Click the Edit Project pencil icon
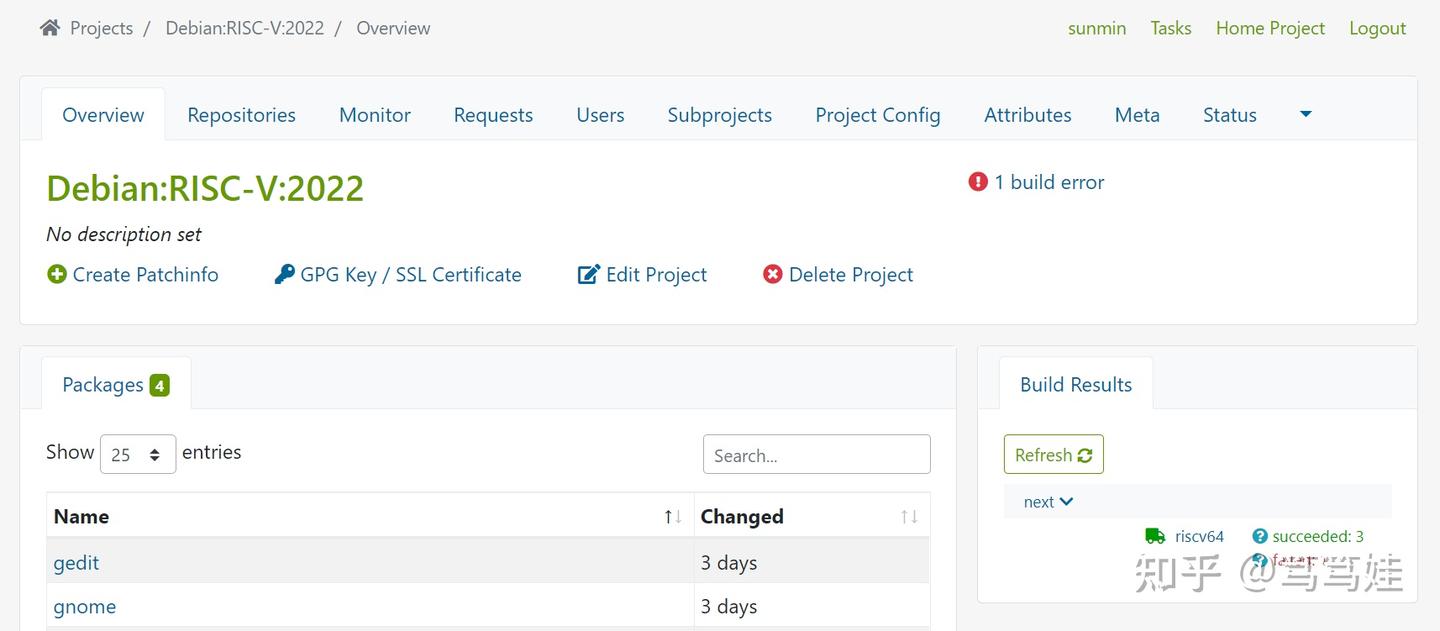The width and height of the screenshot is (1440, 631). coord(589,274)
